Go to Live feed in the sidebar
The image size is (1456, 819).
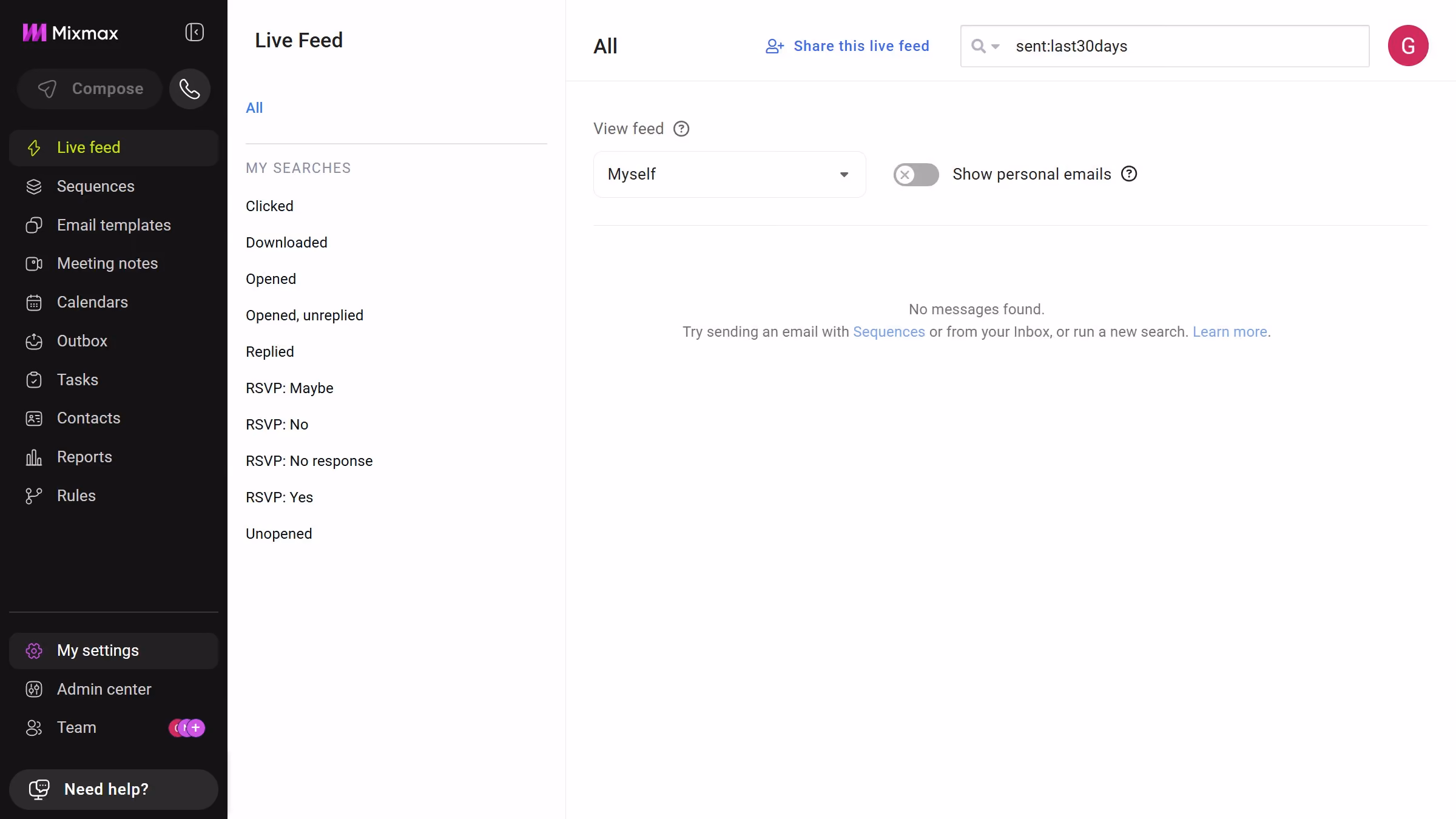tap(113, 148)
